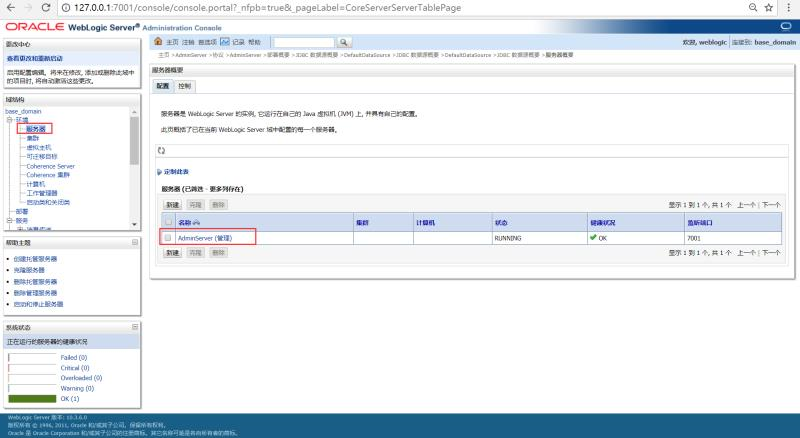Click the lower delete button
Viewport: 800px width, 438px height.
218,253
